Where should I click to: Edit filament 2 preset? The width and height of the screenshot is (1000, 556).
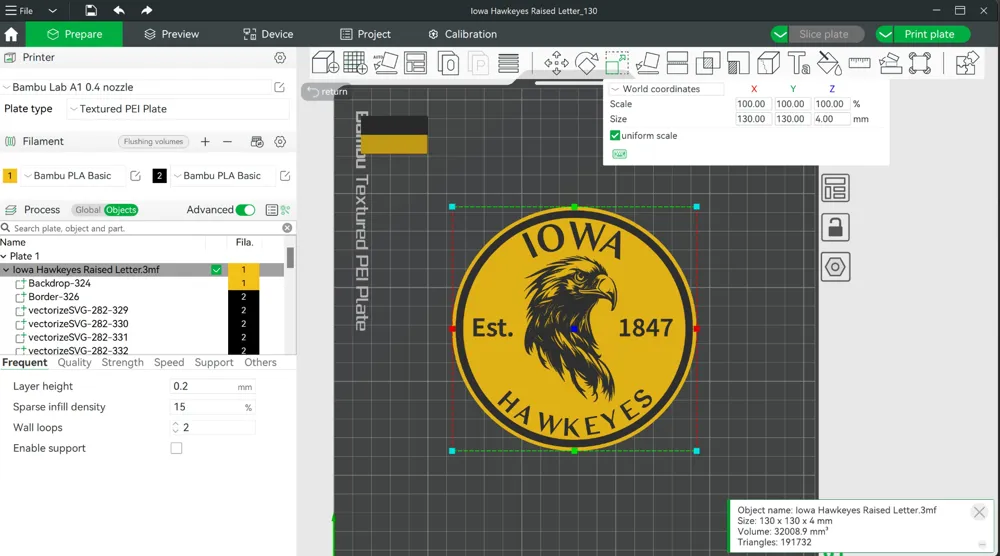285,176
